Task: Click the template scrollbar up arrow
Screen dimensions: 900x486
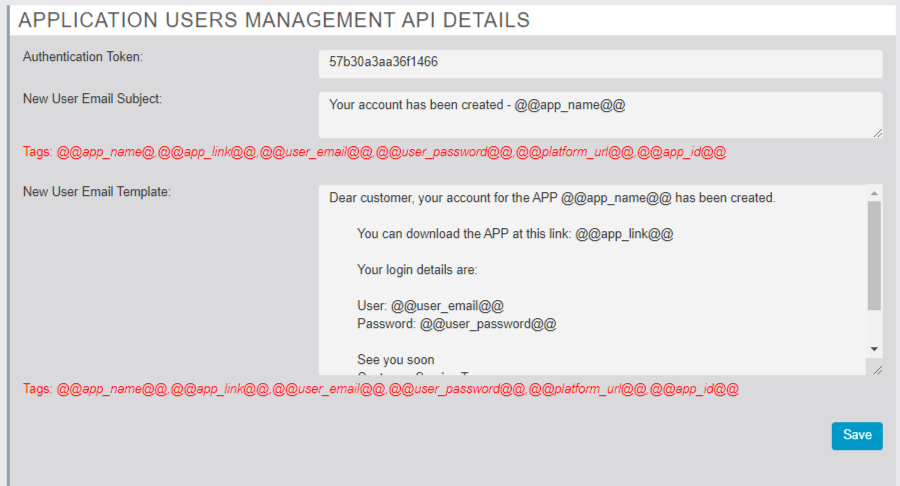Action: pyautogui.click(x=875, y=193)
